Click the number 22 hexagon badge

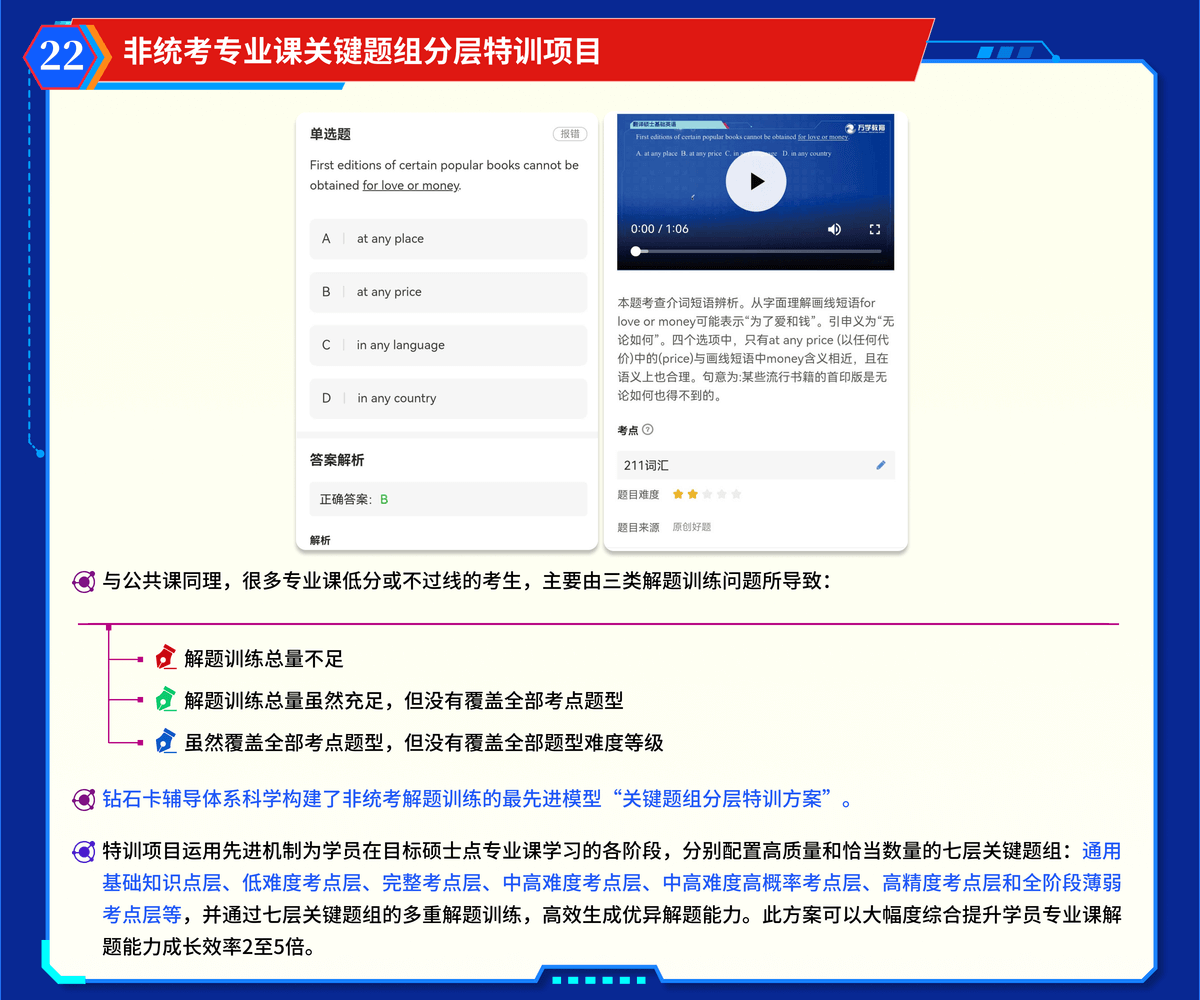tap(61, 54)
